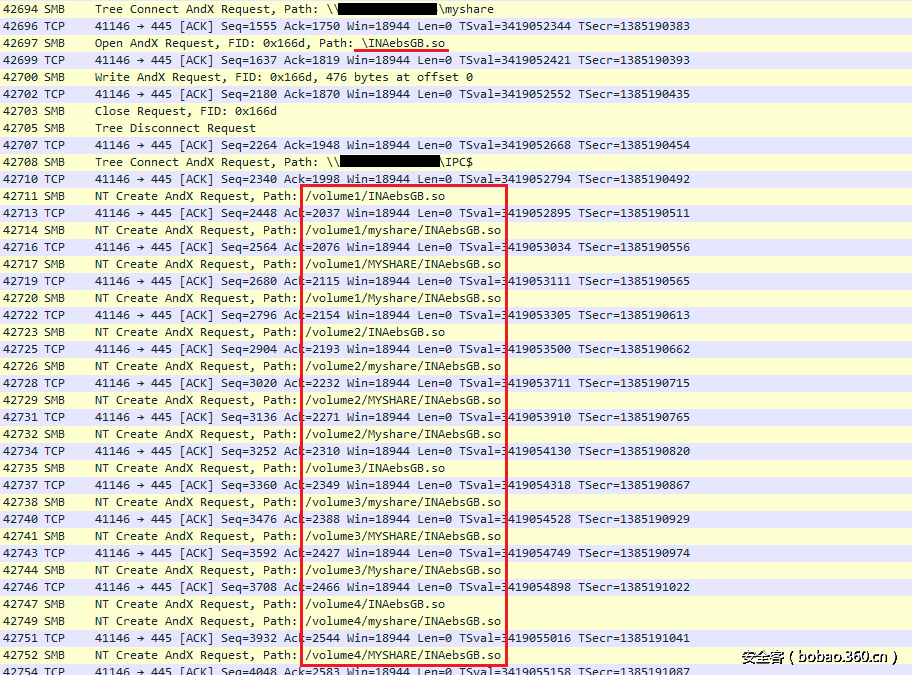Select packet 42752 path /volume4/MYSHARE/INAebsGB.so
This screenshot has width=912, height=675.
click(456, 655)
